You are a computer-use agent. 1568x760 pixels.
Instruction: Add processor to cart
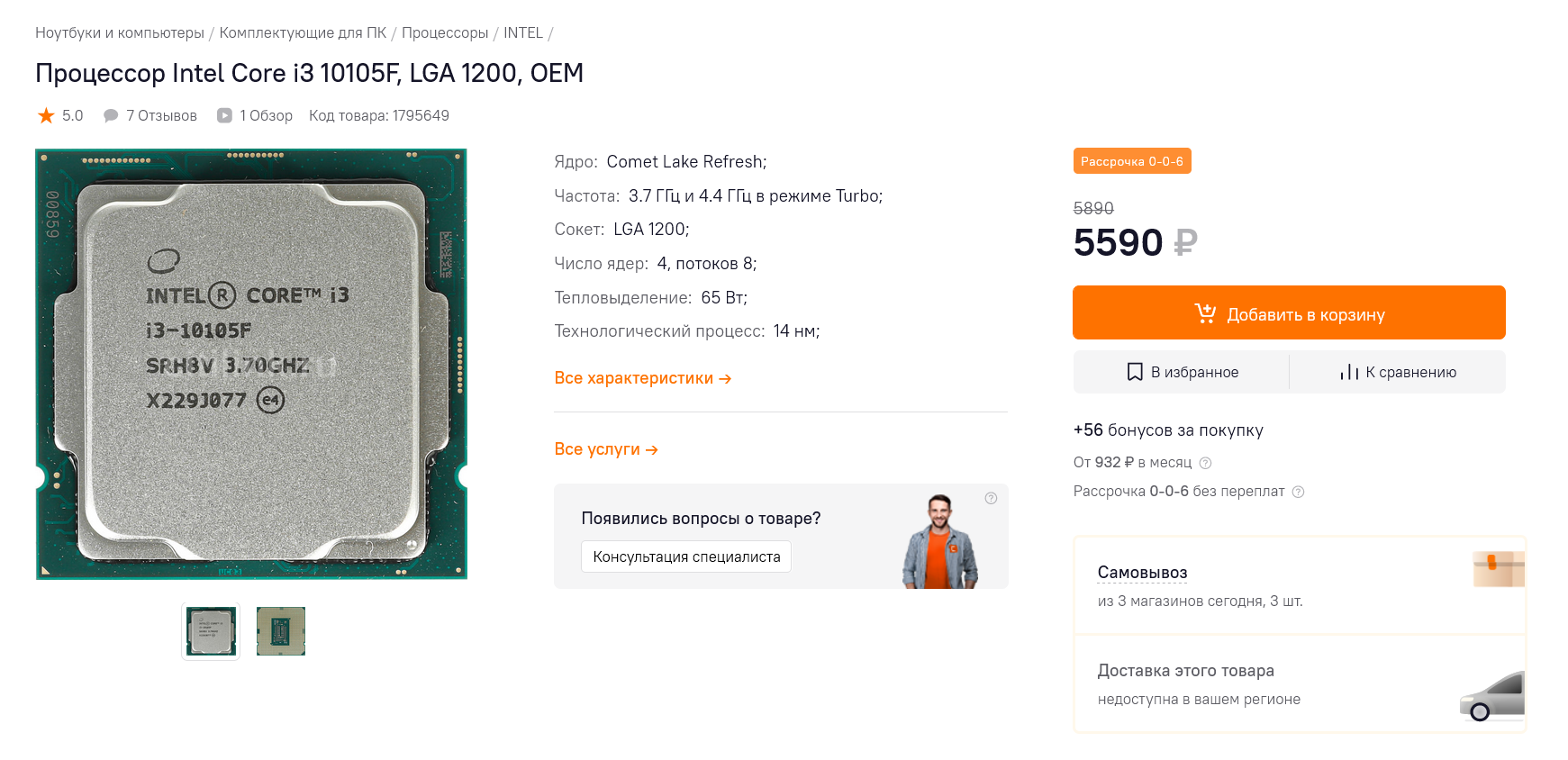pos(1289,313)
